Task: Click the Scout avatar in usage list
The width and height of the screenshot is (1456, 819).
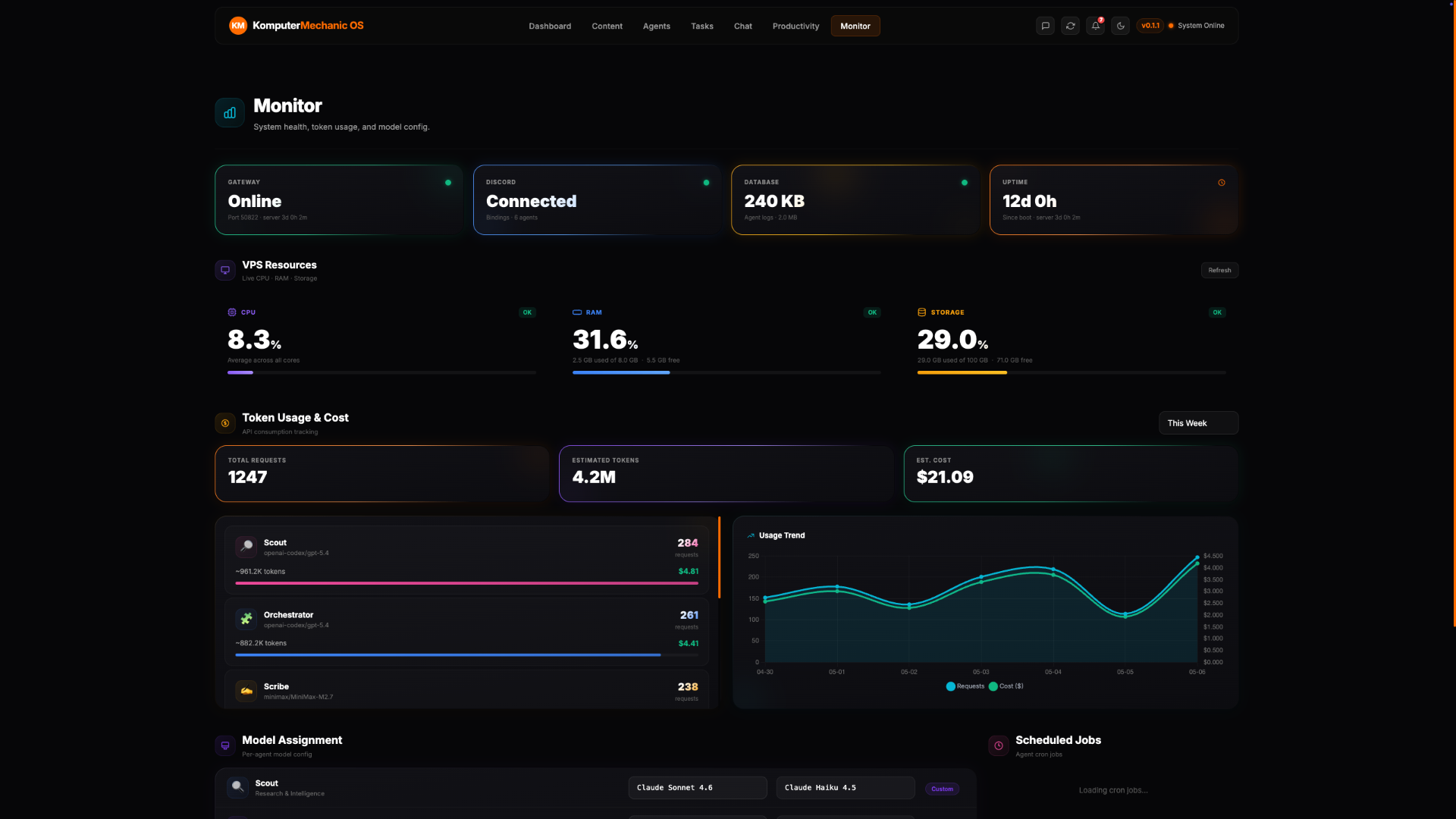Action: [246, 546]
